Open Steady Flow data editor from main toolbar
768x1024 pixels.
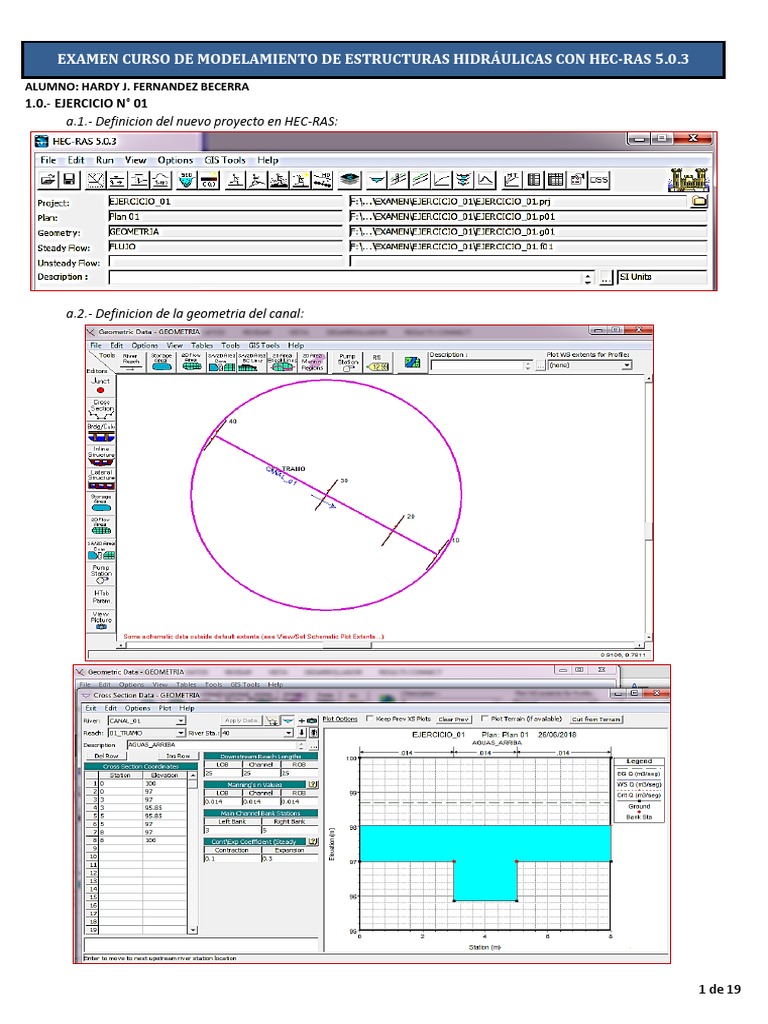(117, 180)
